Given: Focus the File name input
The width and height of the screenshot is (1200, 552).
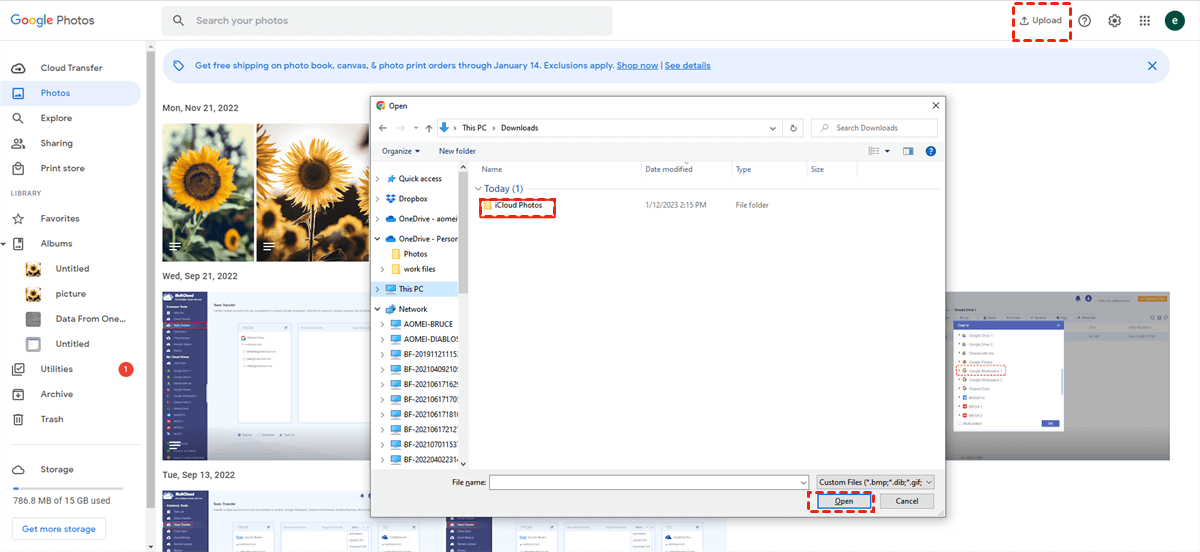Looking at the screenshot, I should tap(649, 482).
